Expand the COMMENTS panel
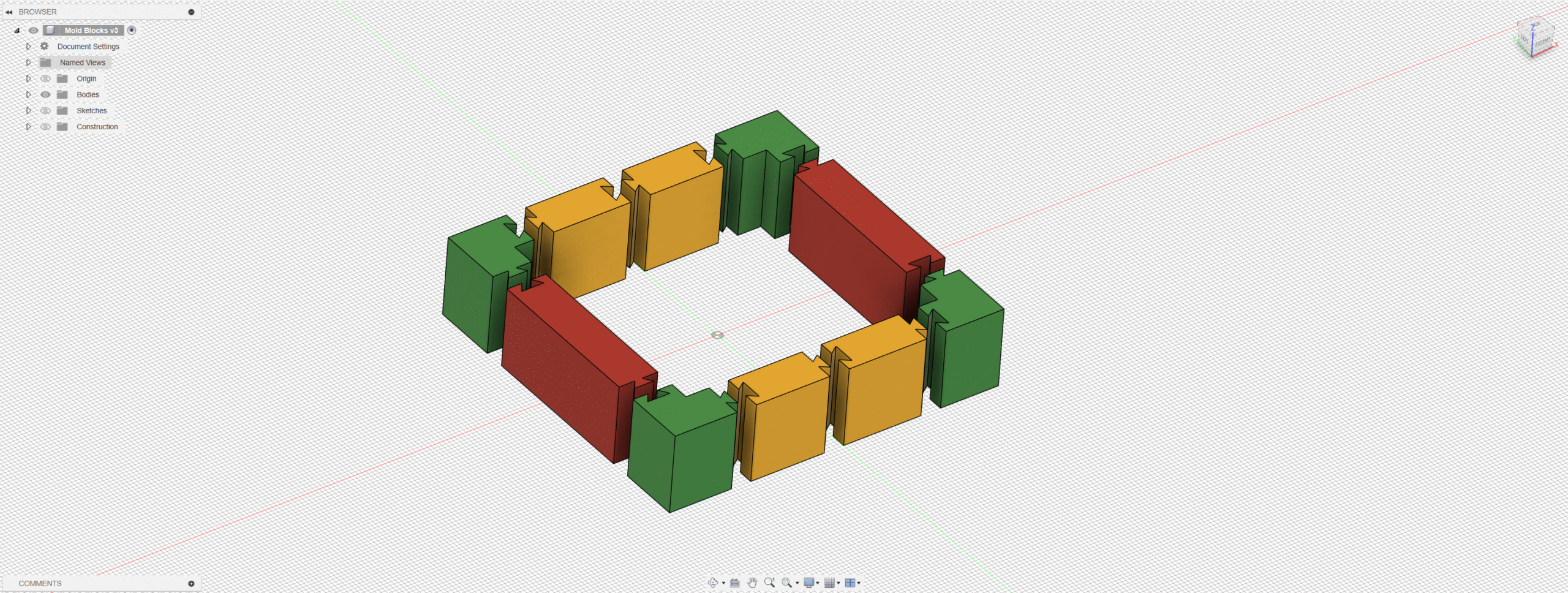This screenshot has height=593, width=1568. click(x=191, y=584)
